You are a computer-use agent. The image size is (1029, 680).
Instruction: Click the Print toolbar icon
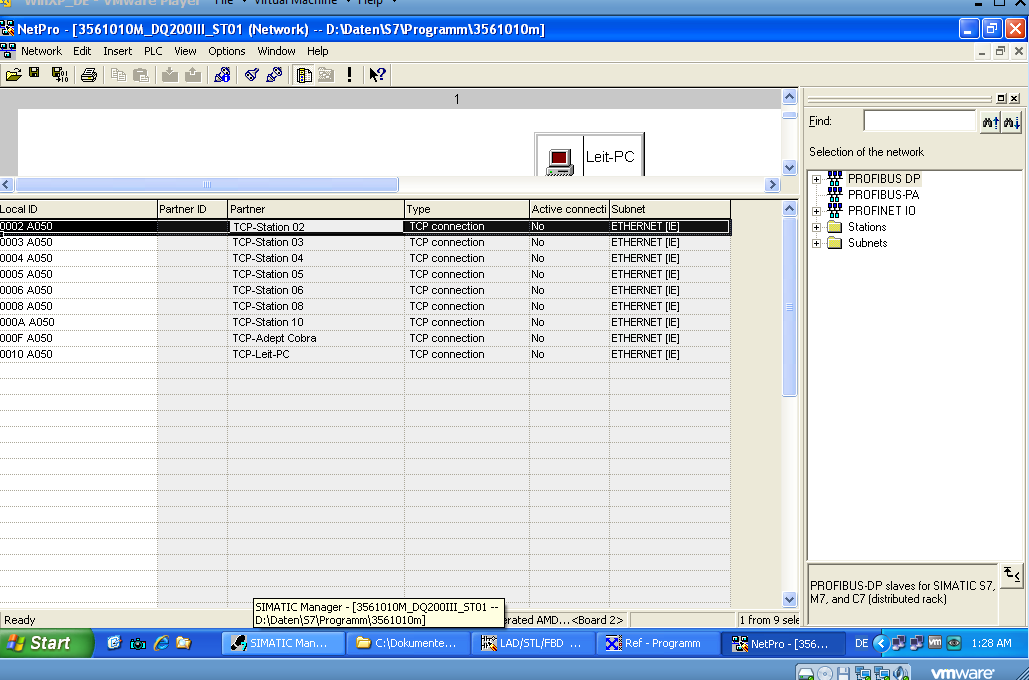pos(89,75)
